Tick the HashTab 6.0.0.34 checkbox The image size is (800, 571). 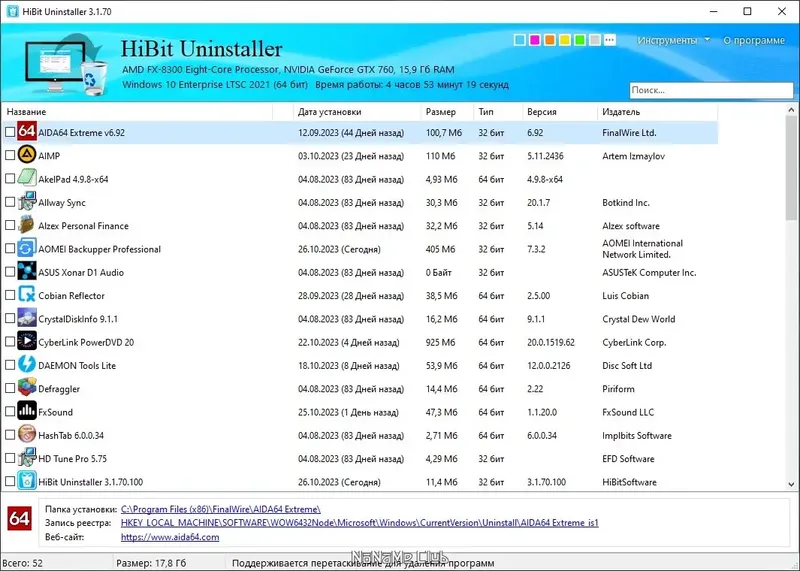pos(10,435)
